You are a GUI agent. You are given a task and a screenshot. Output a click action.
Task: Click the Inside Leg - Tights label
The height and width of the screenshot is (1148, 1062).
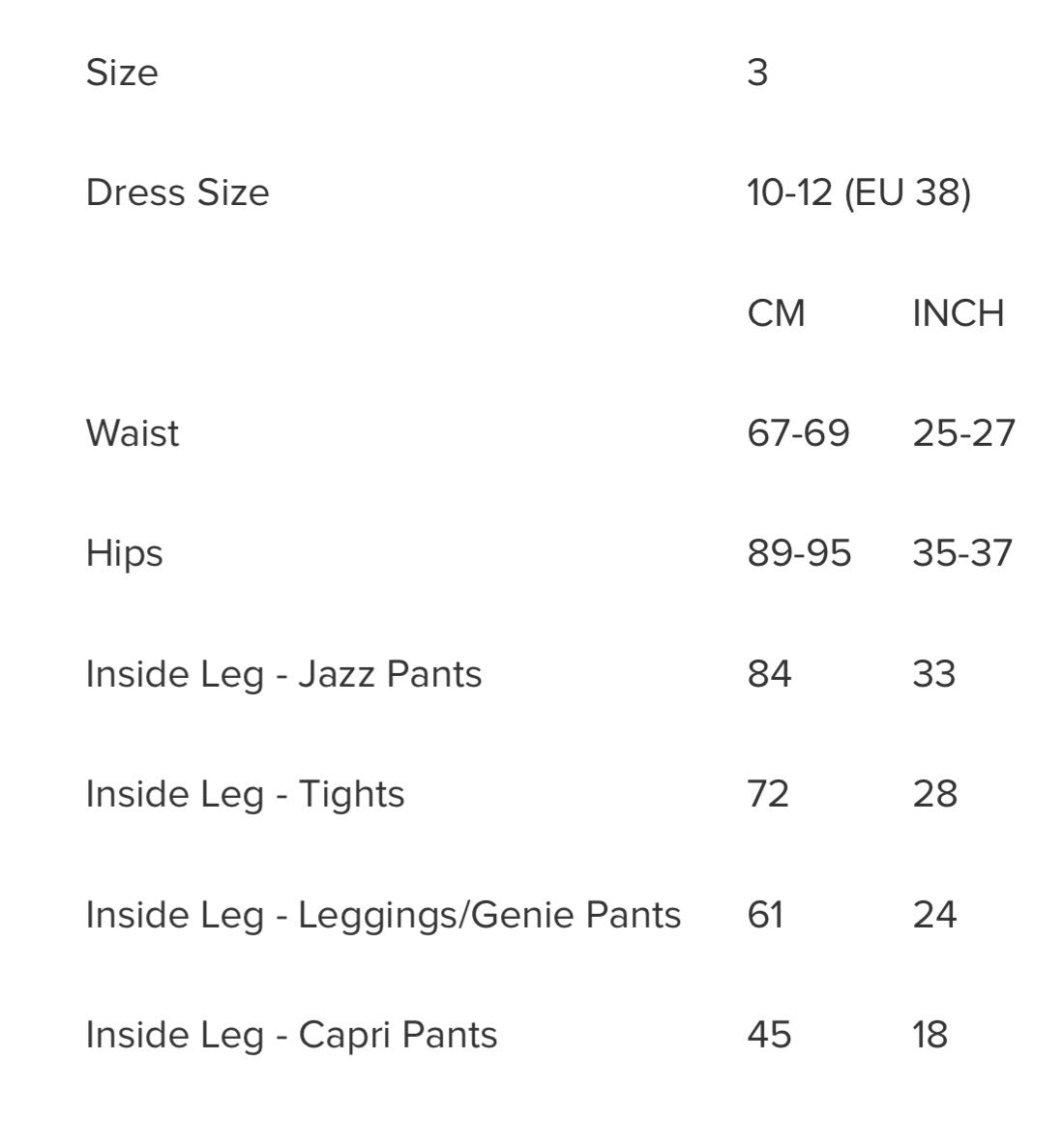tap(245, 794)
